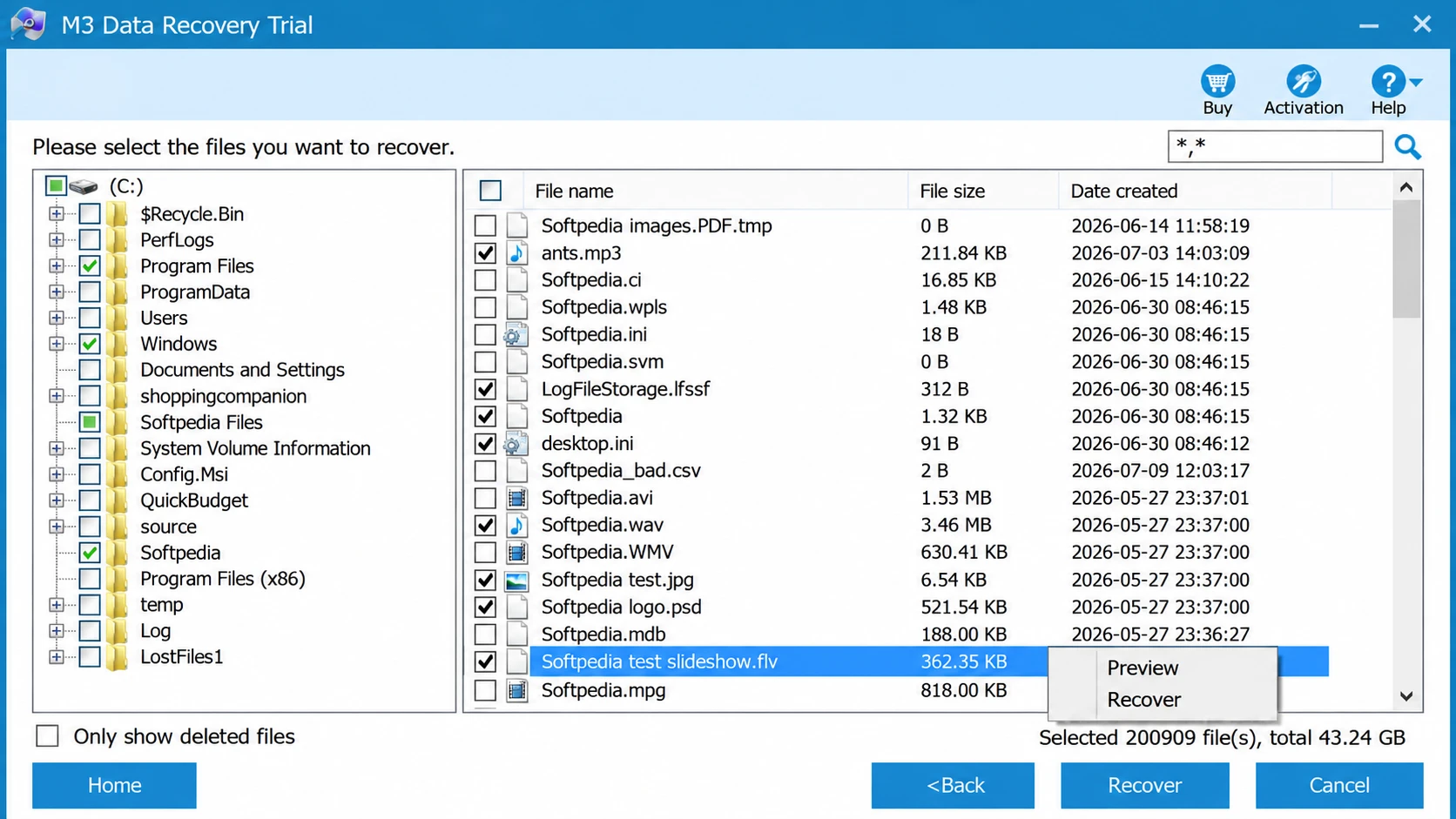The image size is (1456, 819).
Task: Click the M3 Data Recovery app logo
Action: coord(29,24)
